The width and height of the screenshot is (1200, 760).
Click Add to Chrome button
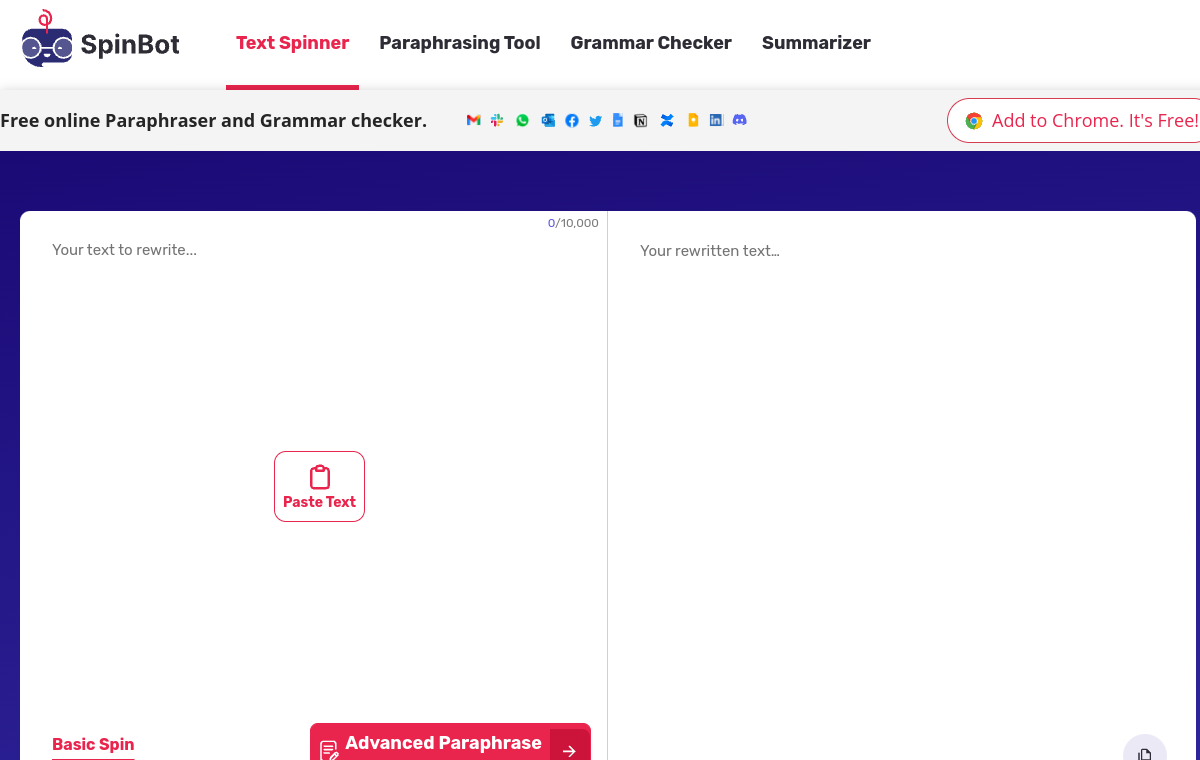[1073, 121]
